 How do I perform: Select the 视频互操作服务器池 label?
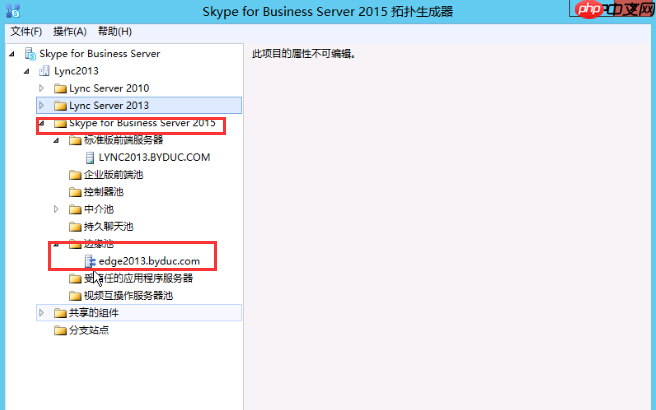click(128, 296)
